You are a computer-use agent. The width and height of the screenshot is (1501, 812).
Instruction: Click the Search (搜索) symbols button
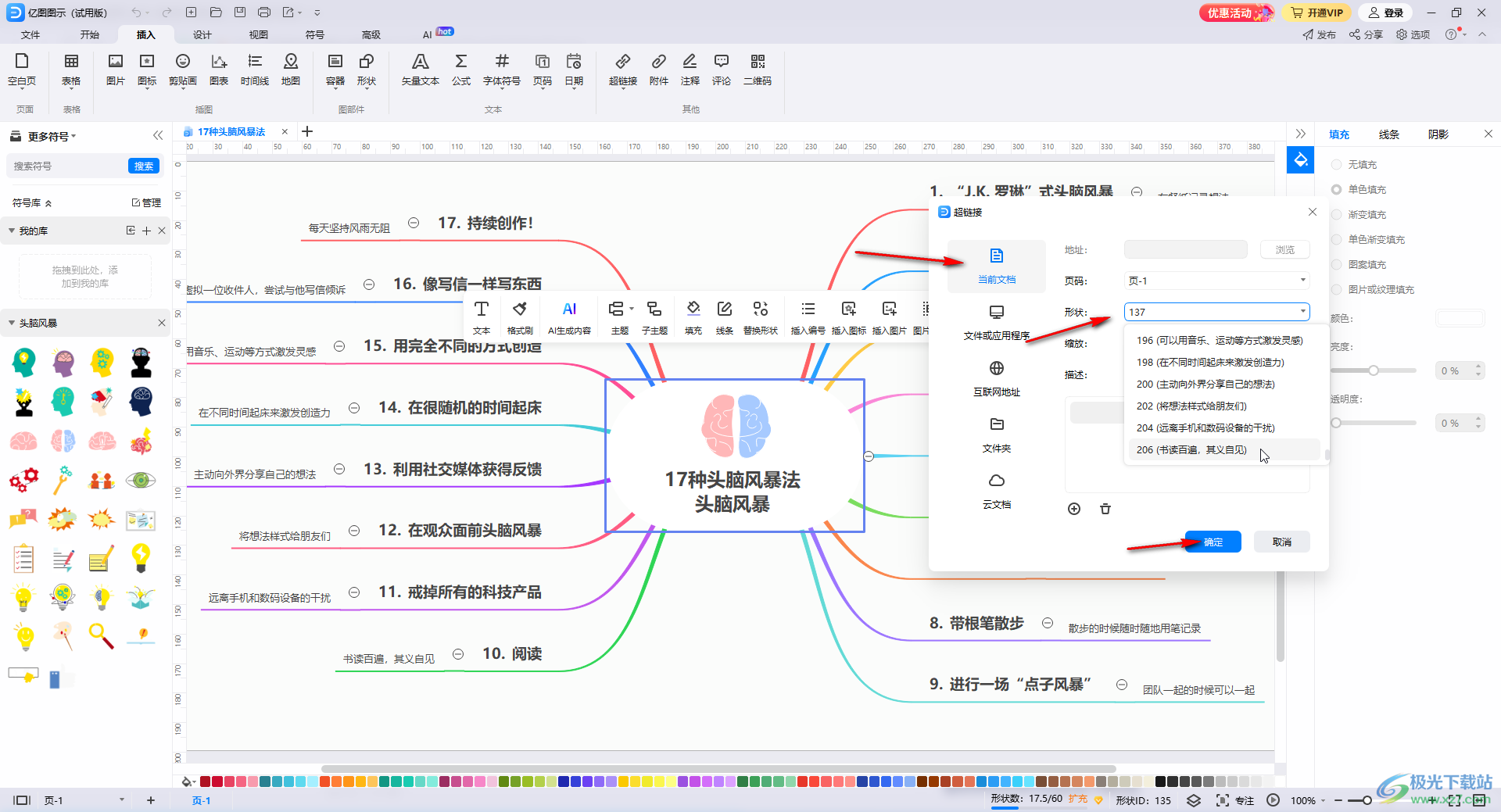(x=144, y=166)
